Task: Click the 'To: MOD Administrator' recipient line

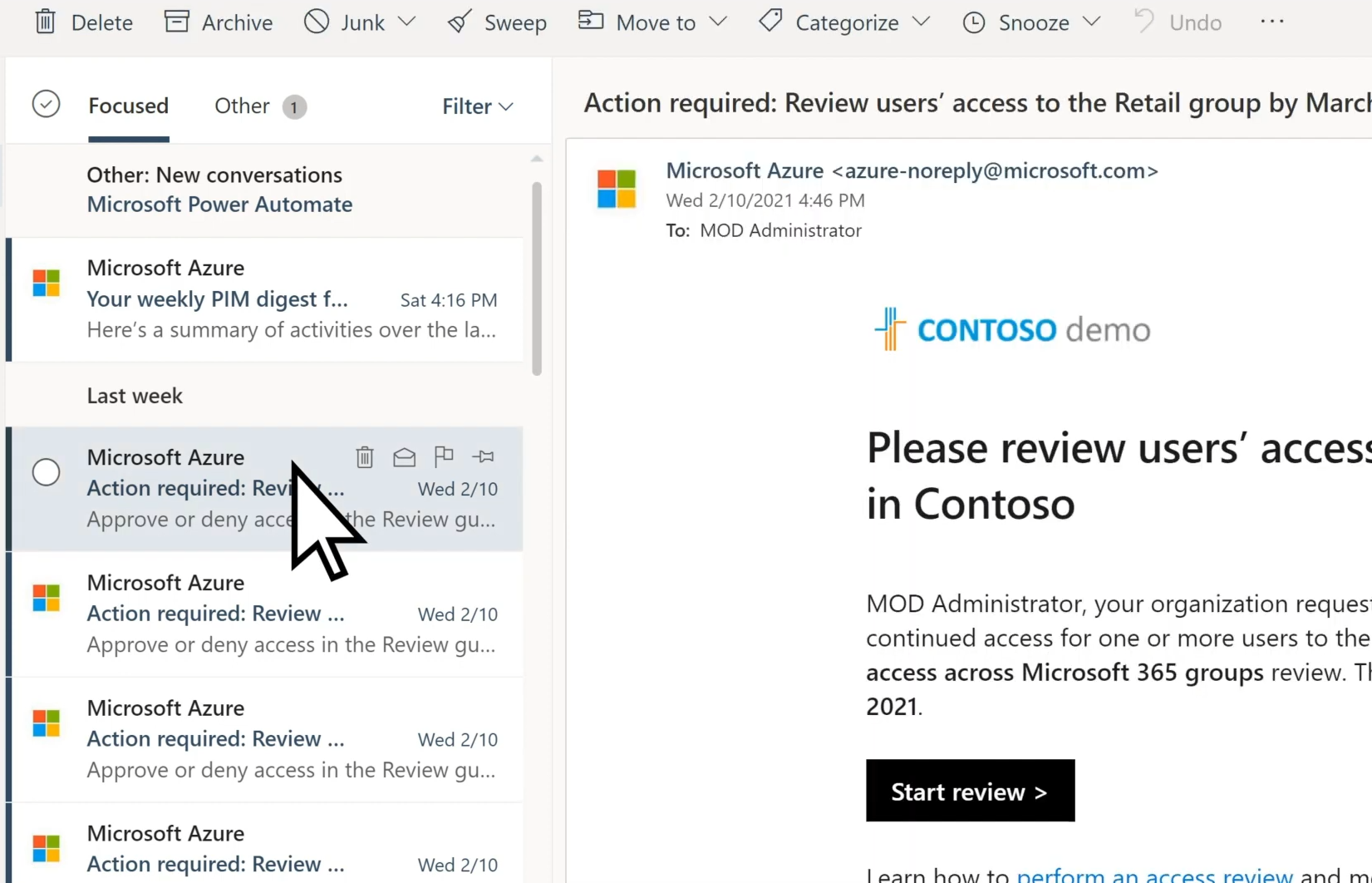Action: (764, 230)
